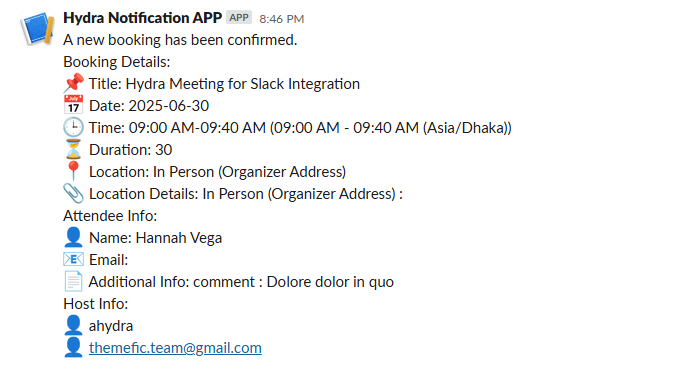
Task: Click the person emoji beside Name: Hannah Vega
Action: (73, 237)
